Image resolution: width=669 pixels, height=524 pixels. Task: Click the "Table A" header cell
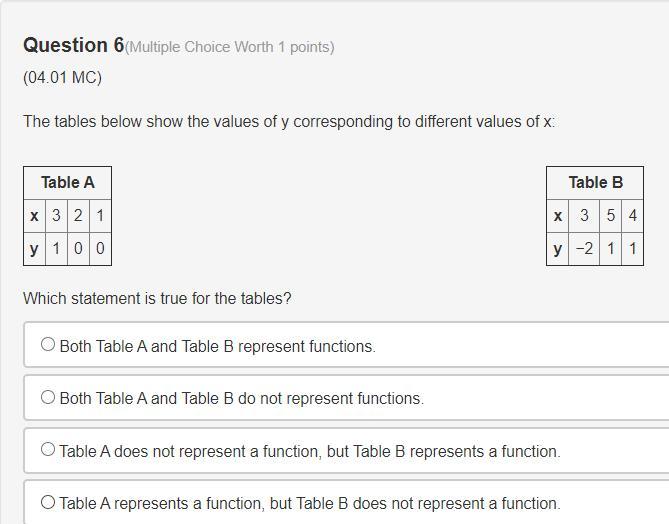pos(67,182)
